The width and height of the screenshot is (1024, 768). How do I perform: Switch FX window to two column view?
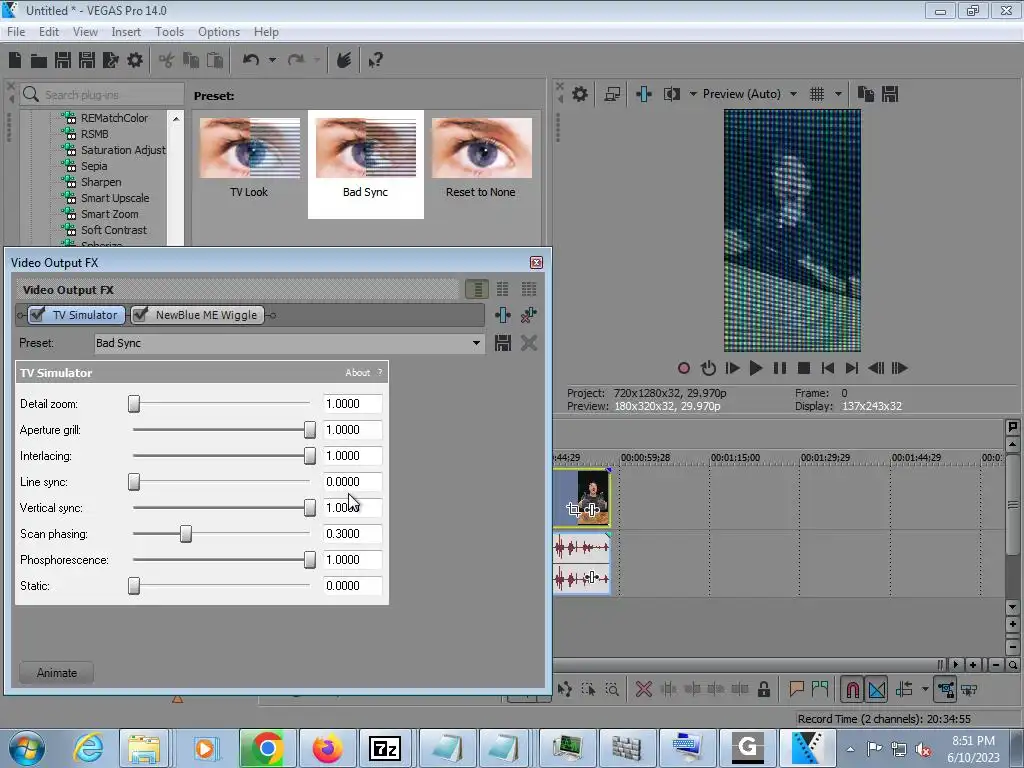(x=502, y=289)
